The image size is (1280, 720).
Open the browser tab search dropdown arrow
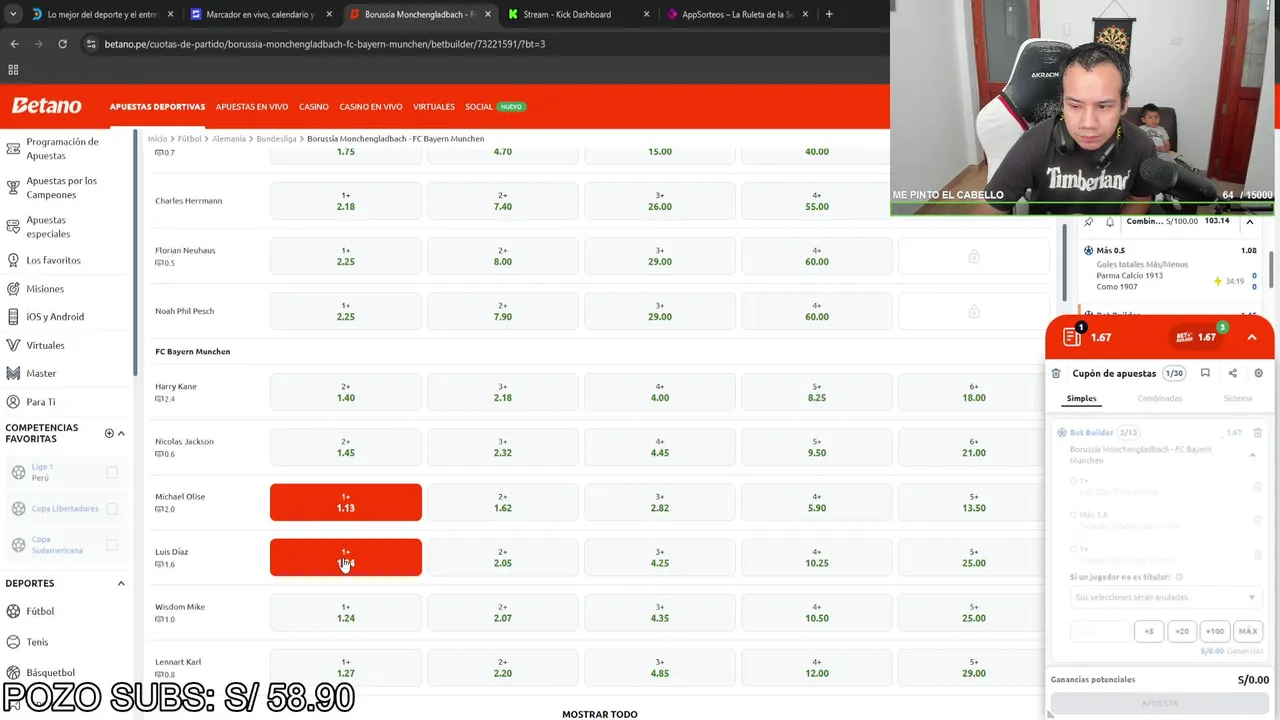point(13,14)
